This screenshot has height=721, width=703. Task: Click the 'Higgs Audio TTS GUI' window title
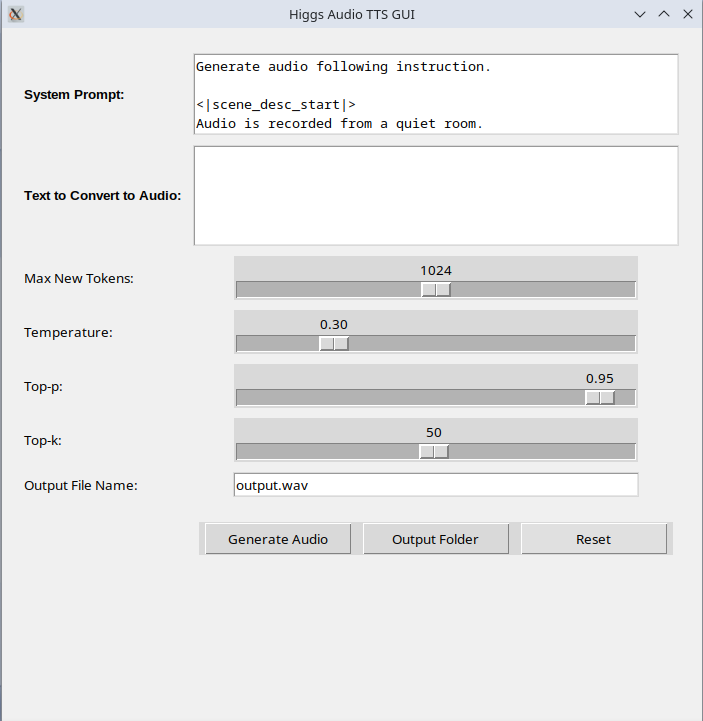tap(352, 15)
